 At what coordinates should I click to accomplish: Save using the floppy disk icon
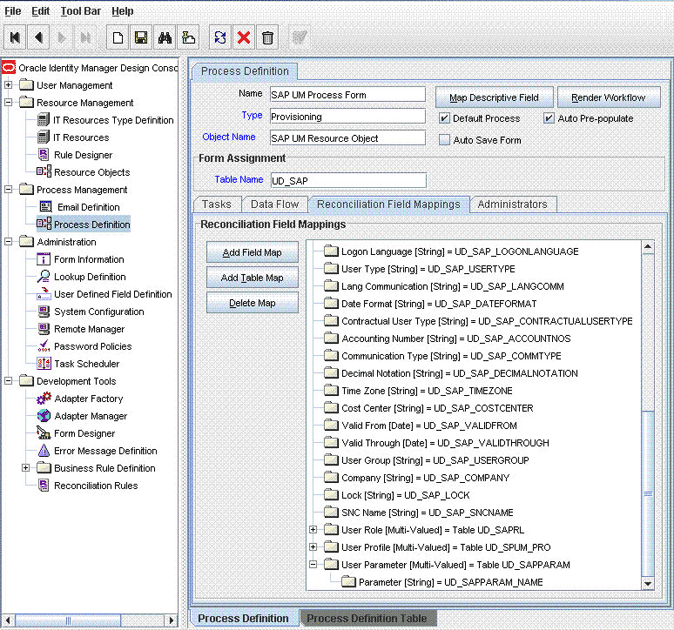click(x=141, y=38)
